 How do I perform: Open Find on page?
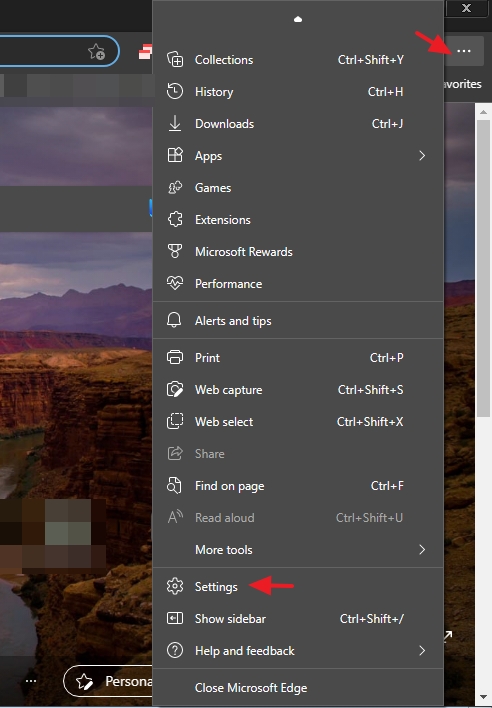[298, 486]
